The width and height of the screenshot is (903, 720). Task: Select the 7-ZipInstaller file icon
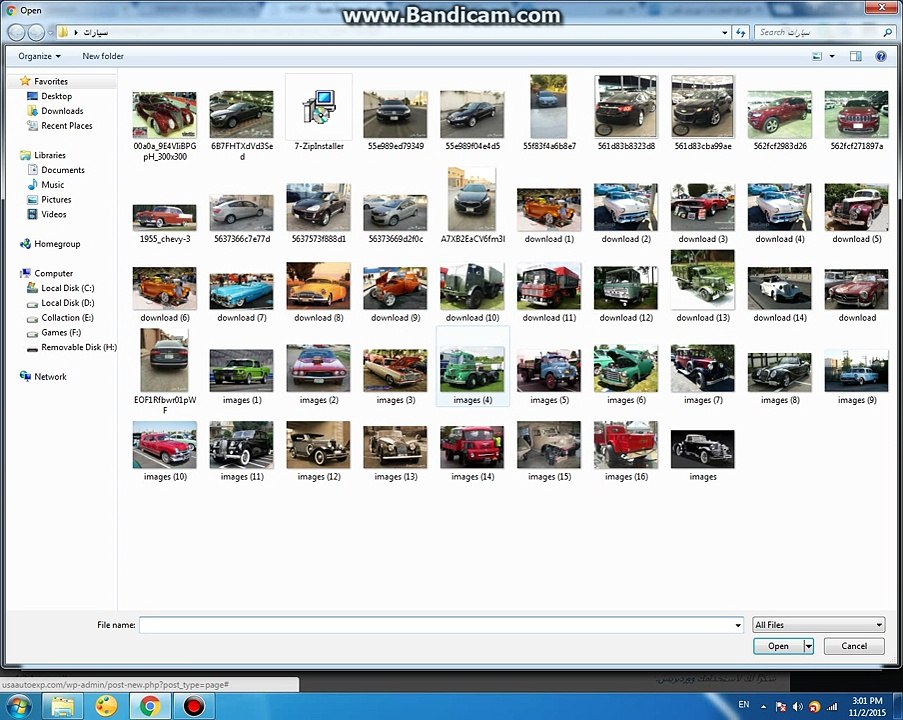(x=318, y=107)
